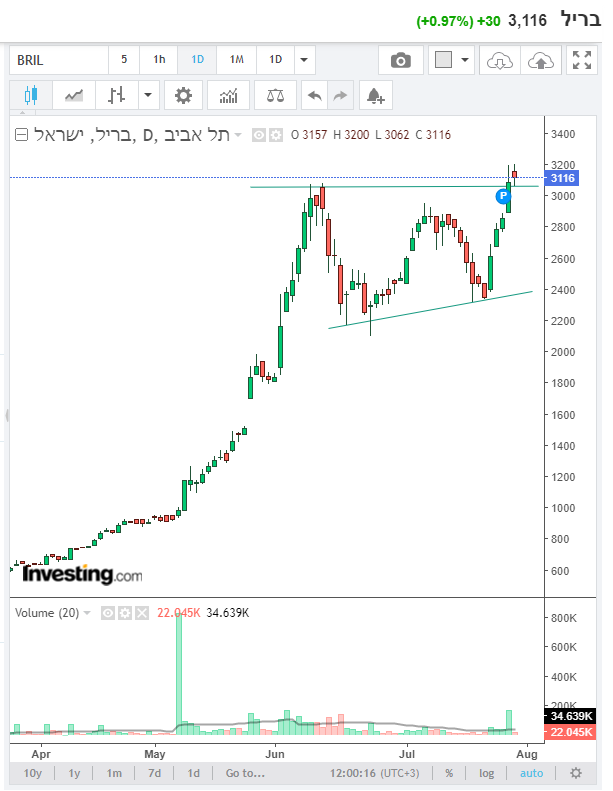613x791 pixels.
Task: Select candlestick chart style
Action: (31, 95)
